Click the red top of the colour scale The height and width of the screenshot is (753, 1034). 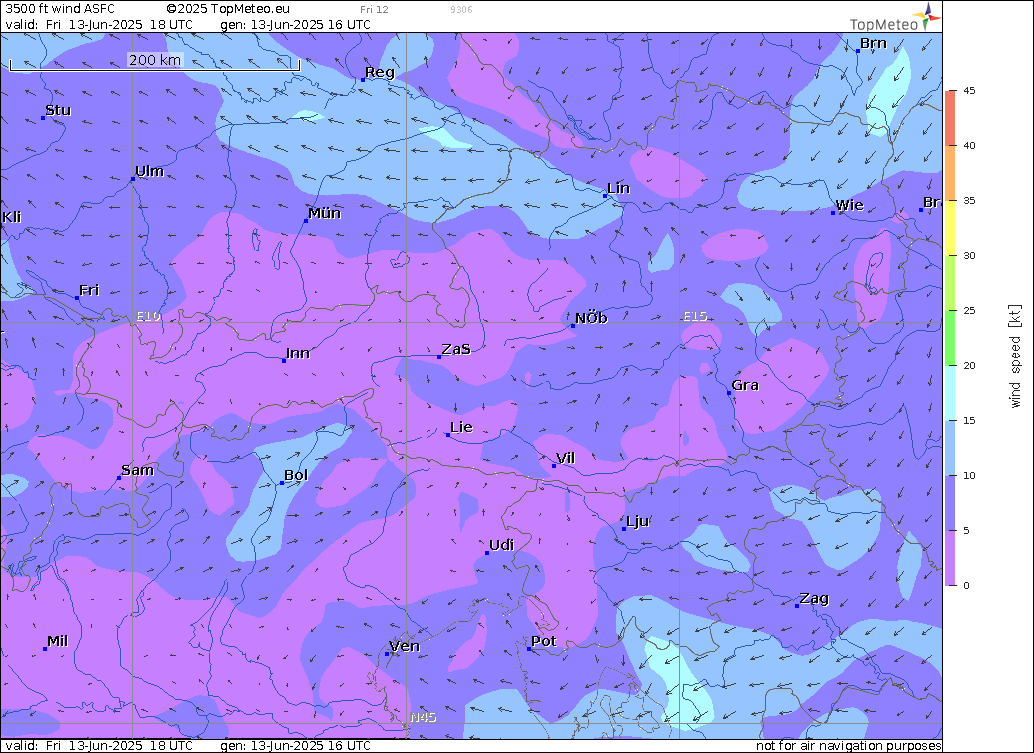coord(950,119)
